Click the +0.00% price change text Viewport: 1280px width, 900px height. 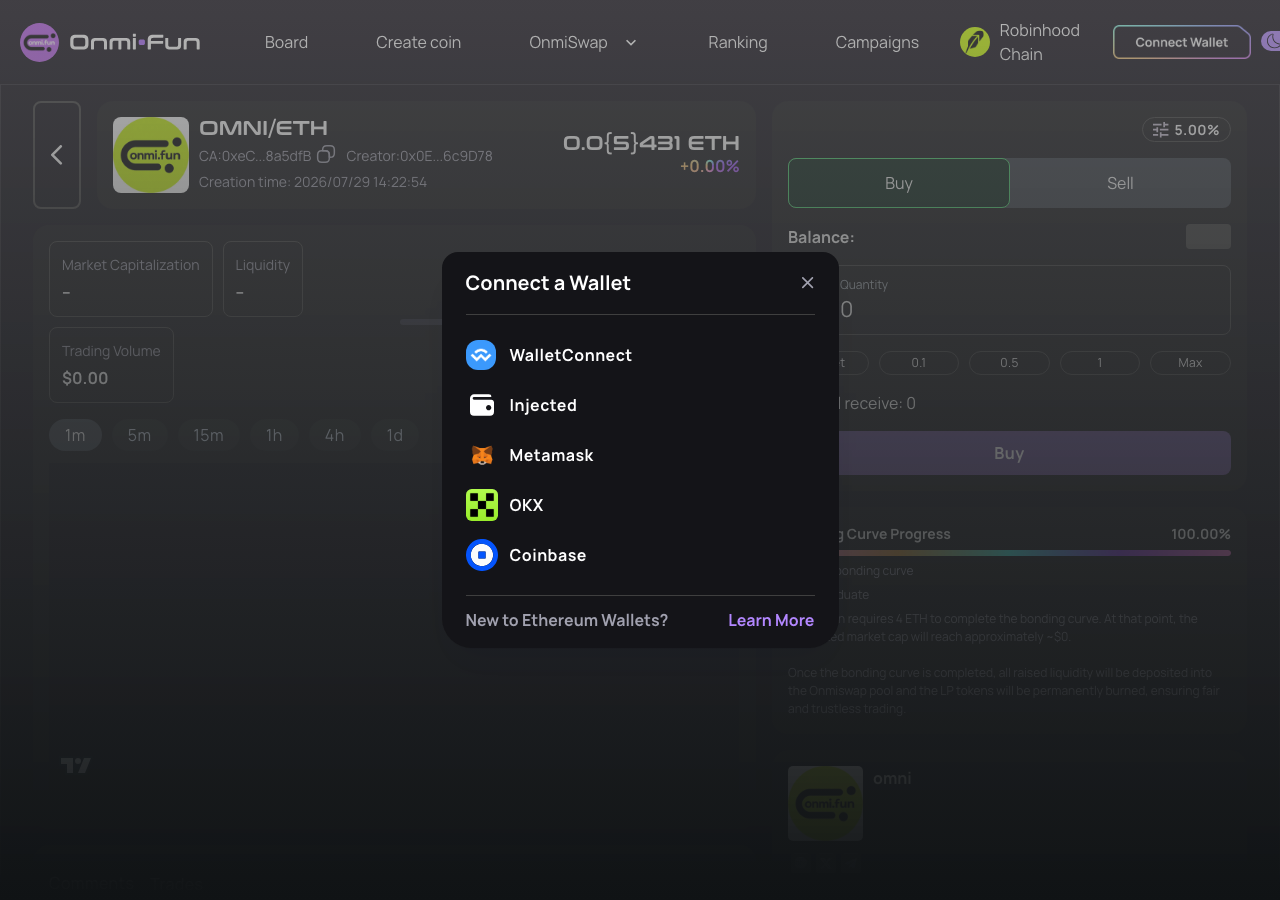click(x=710, y=166)
